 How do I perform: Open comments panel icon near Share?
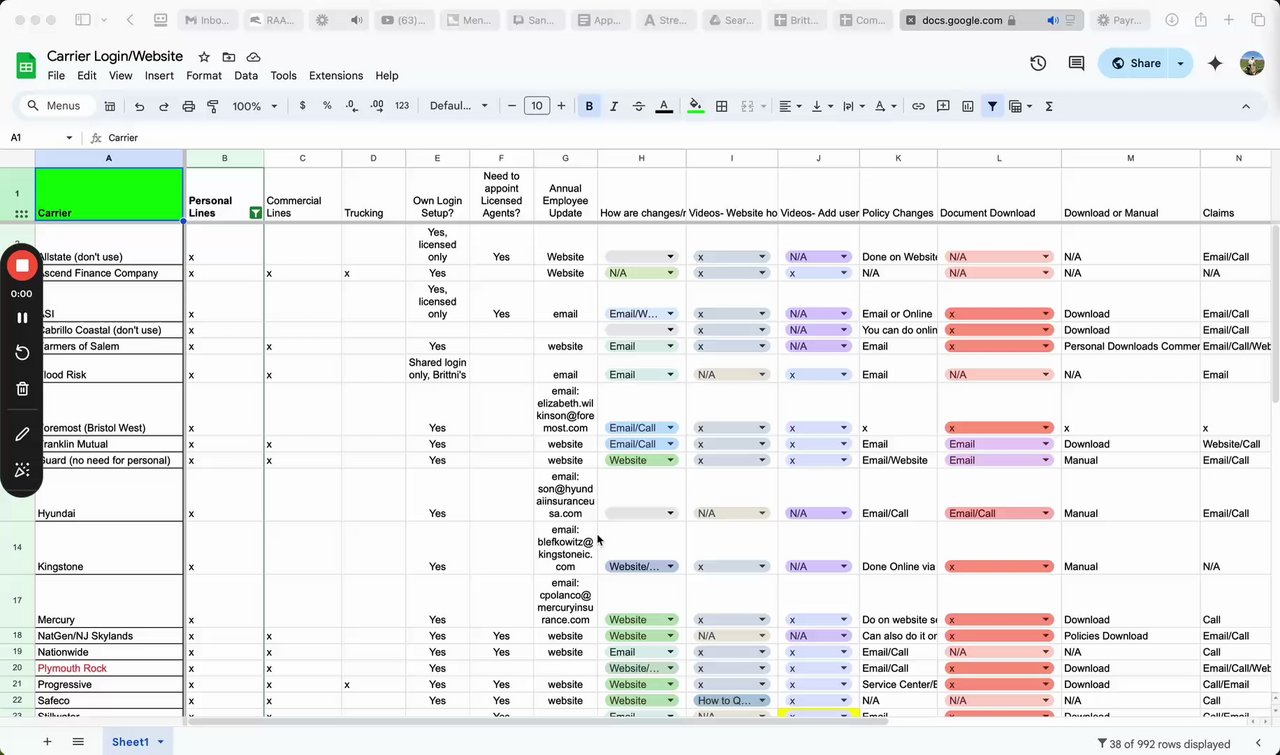coord(1076,63)
